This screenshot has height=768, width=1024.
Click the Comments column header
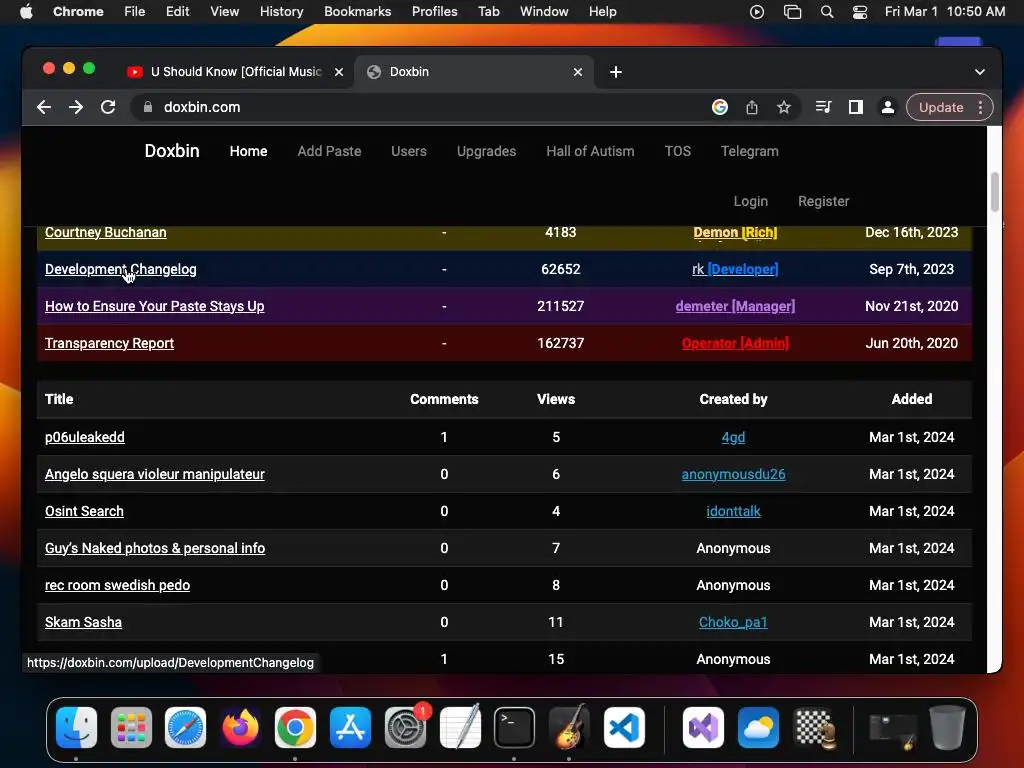(x=444, y=399)
